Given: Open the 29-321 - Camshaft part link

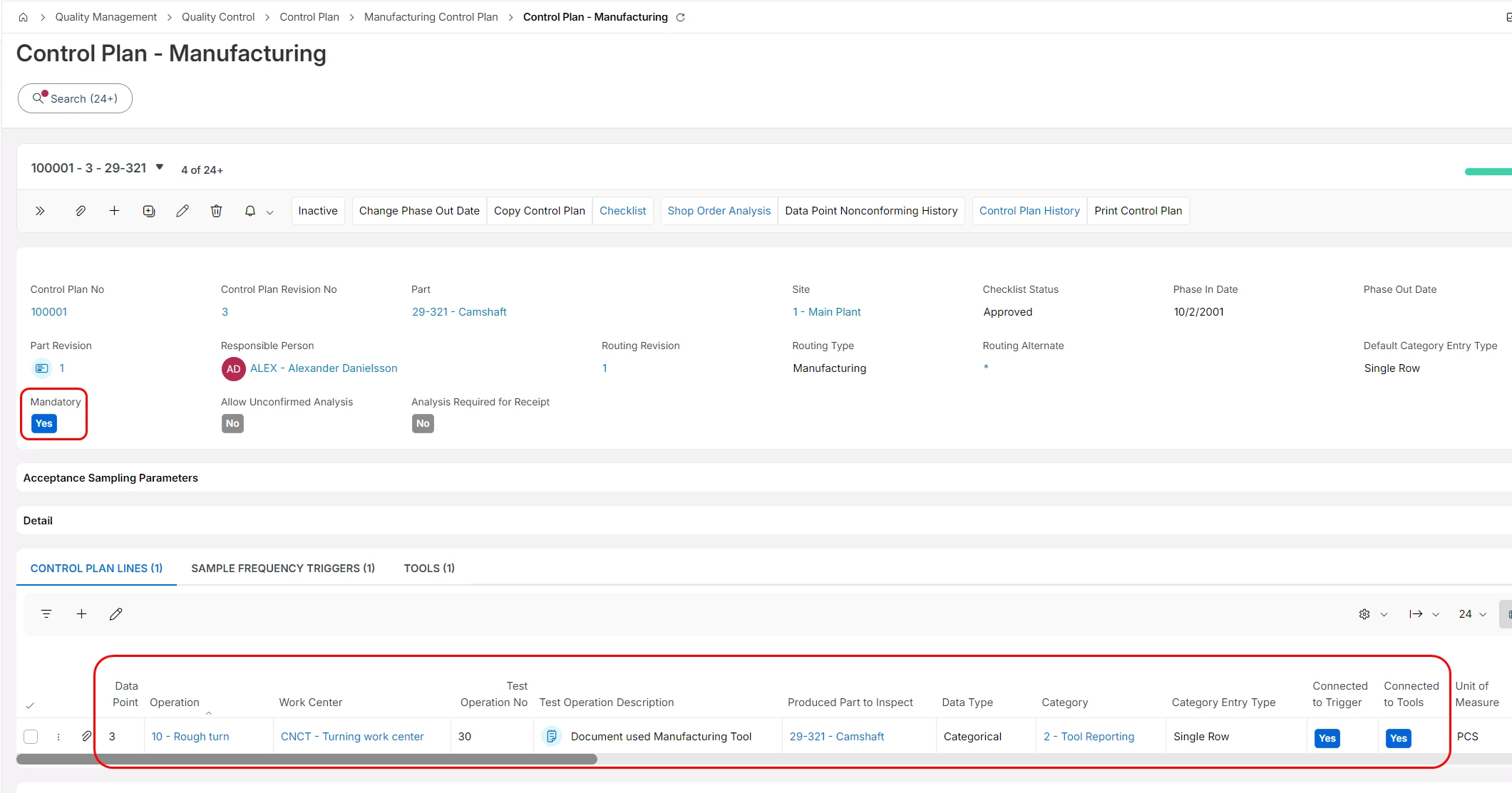Looking at the screenshot, I should pyautogui.click(x=459, y=312).
